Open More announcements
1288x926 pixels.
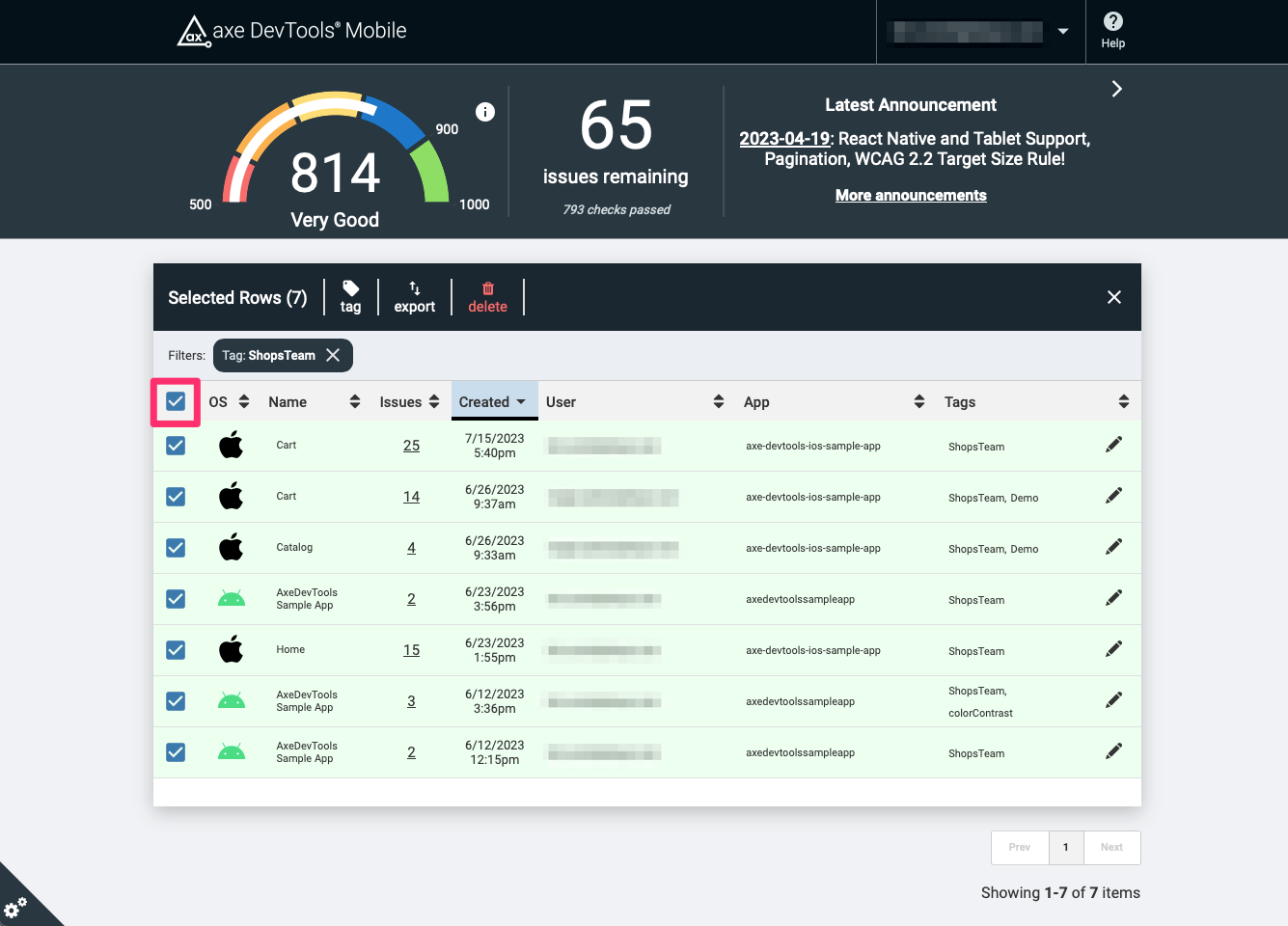click(910, 195)
